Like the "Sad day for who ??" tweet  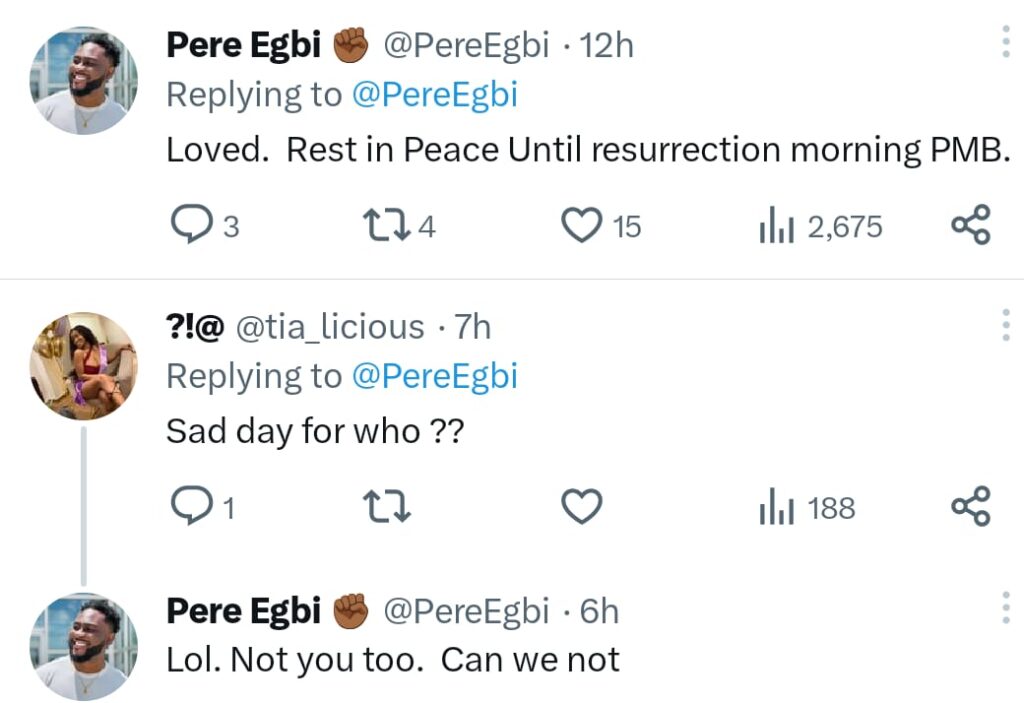[x=581, y=508]
